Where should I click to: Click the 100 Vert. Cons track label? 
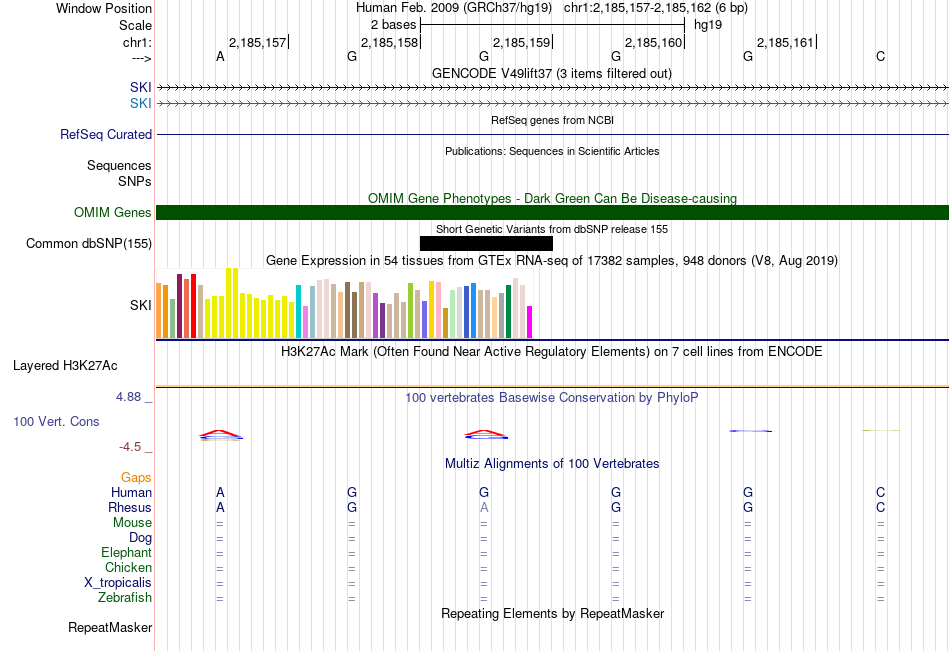pyautogui.click(x=56, y=421)
